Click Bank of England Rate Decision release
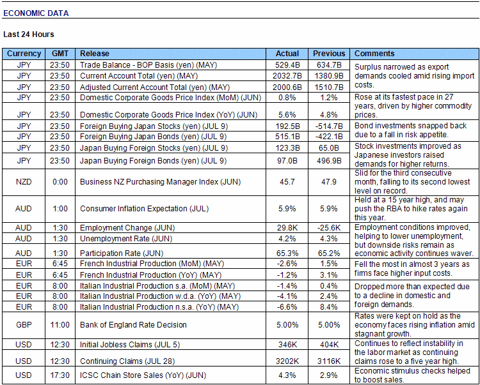 point(133,325)
